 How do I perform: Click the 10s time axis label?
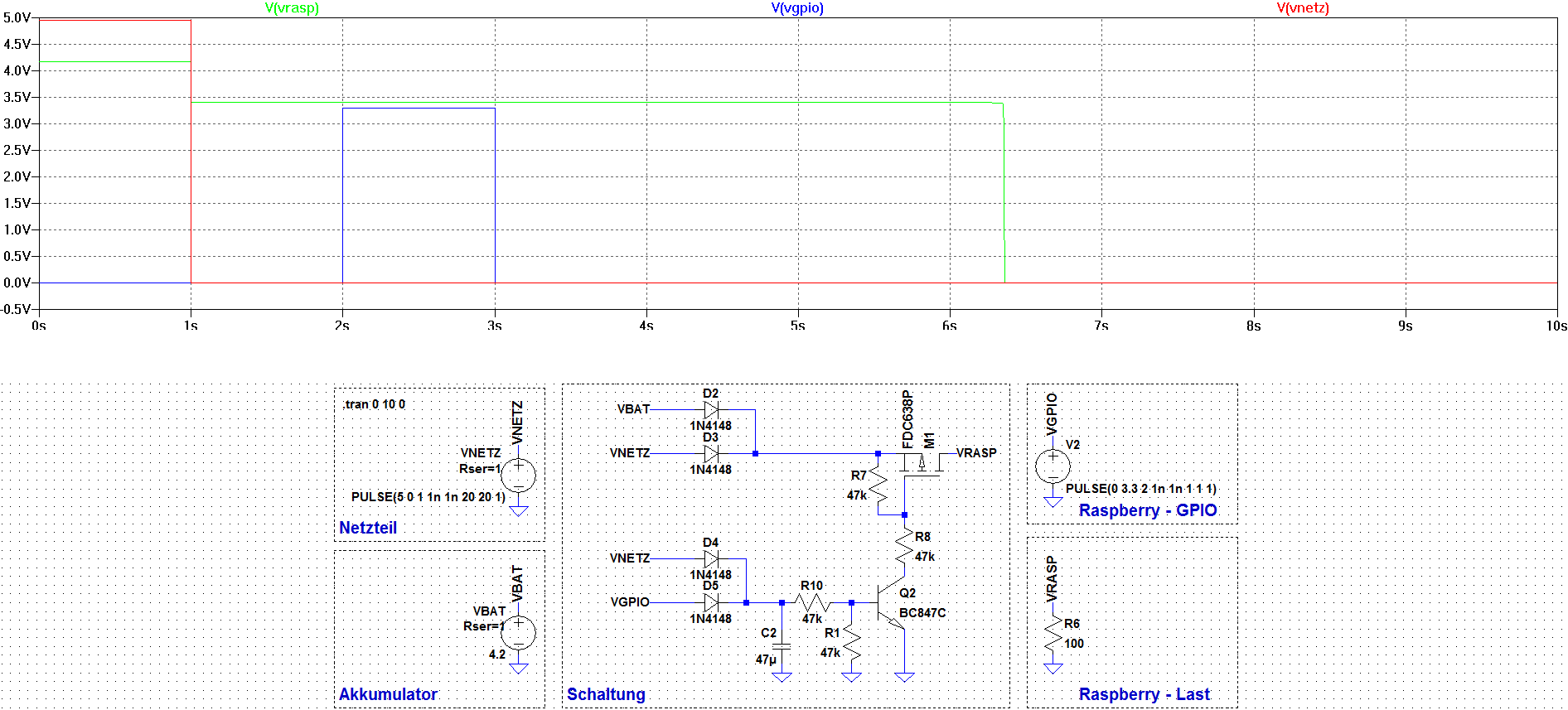tap(1556, 326)
